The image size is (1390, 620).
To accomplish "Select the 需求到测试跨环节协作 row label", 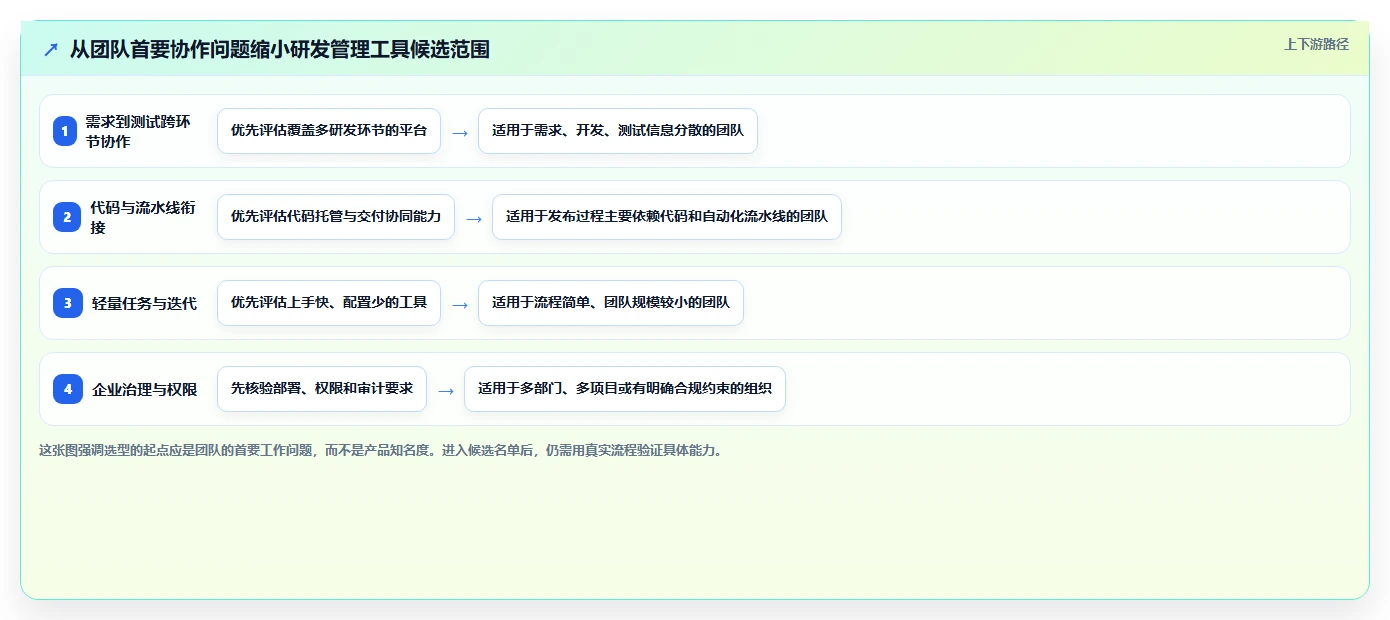I will [138, 131].
